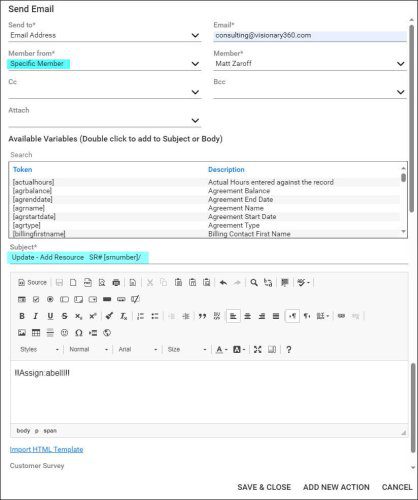
Task: Toggle Bold formatting
Action: 22,316
